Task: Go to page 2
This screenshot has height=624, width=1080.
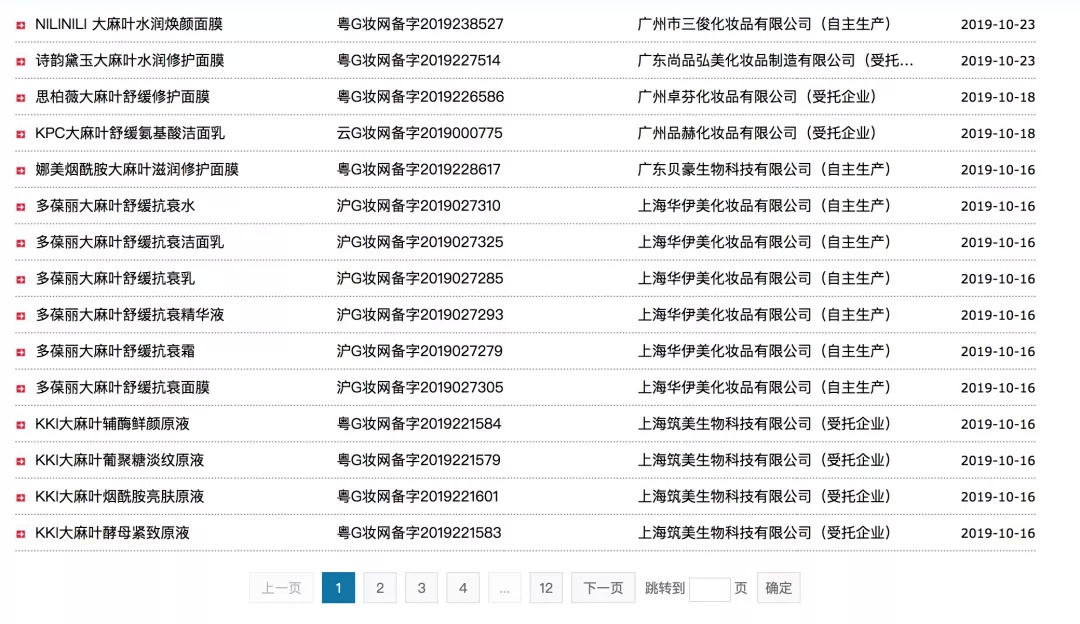Action: (x=380, y=588)
